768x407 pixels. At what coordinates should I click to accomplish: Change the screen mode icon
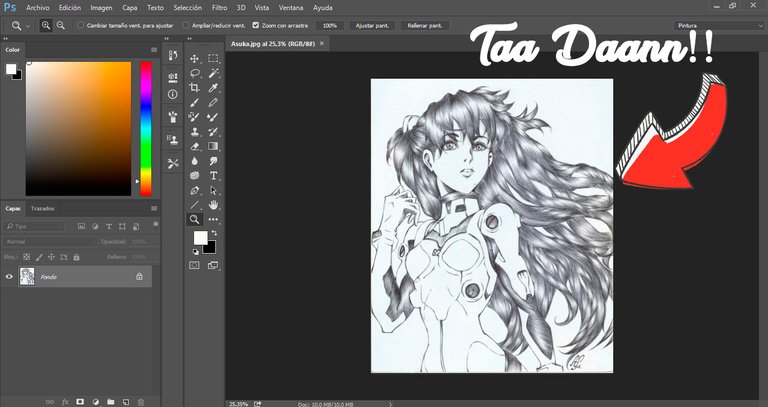tap(213, 265)
